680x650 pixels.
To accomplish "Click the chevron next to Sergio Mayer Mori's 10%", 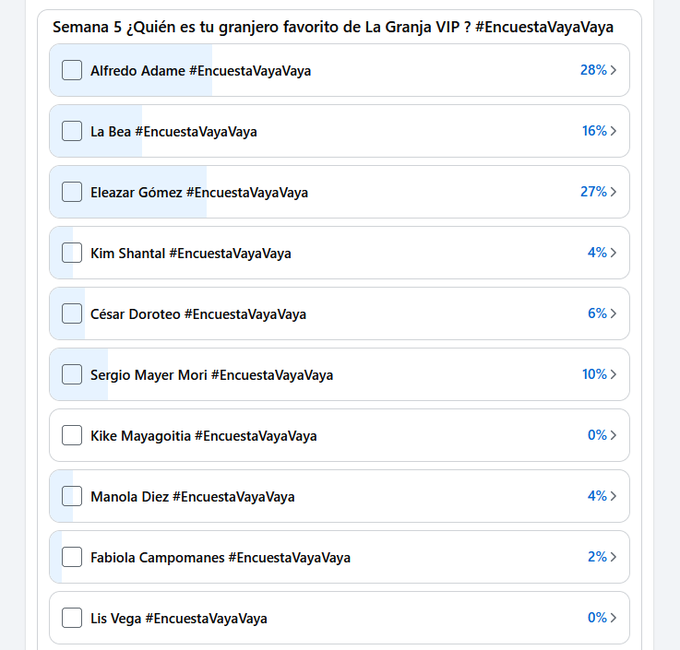I will coord(613,375).
